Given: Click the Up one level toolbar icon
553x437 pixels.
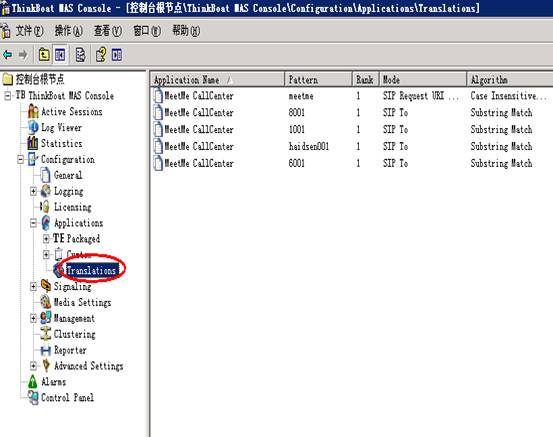Looking at the screenshot, I should (x=44, y=55).
